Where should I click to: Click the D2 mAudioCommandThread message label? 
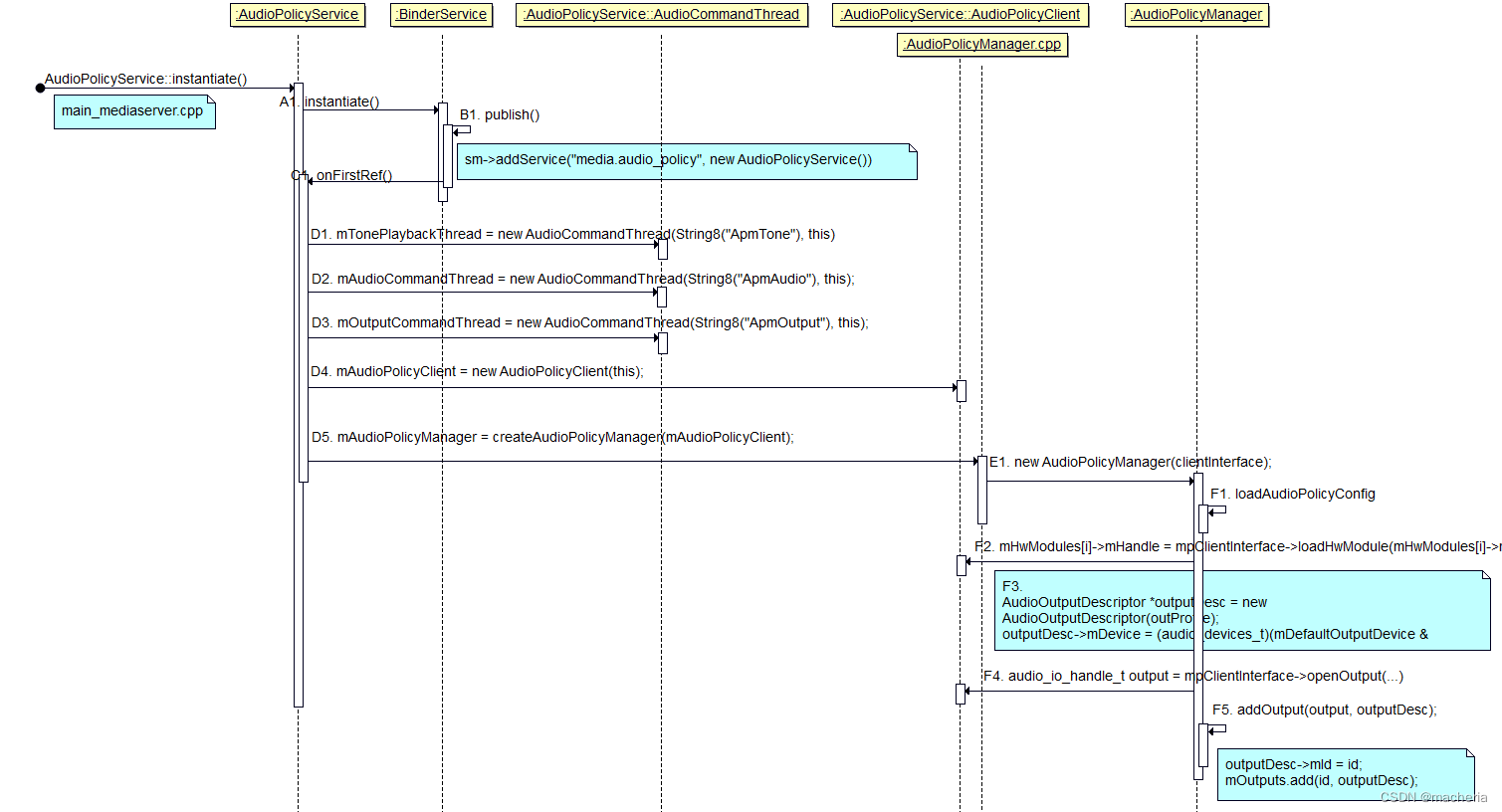582,279
